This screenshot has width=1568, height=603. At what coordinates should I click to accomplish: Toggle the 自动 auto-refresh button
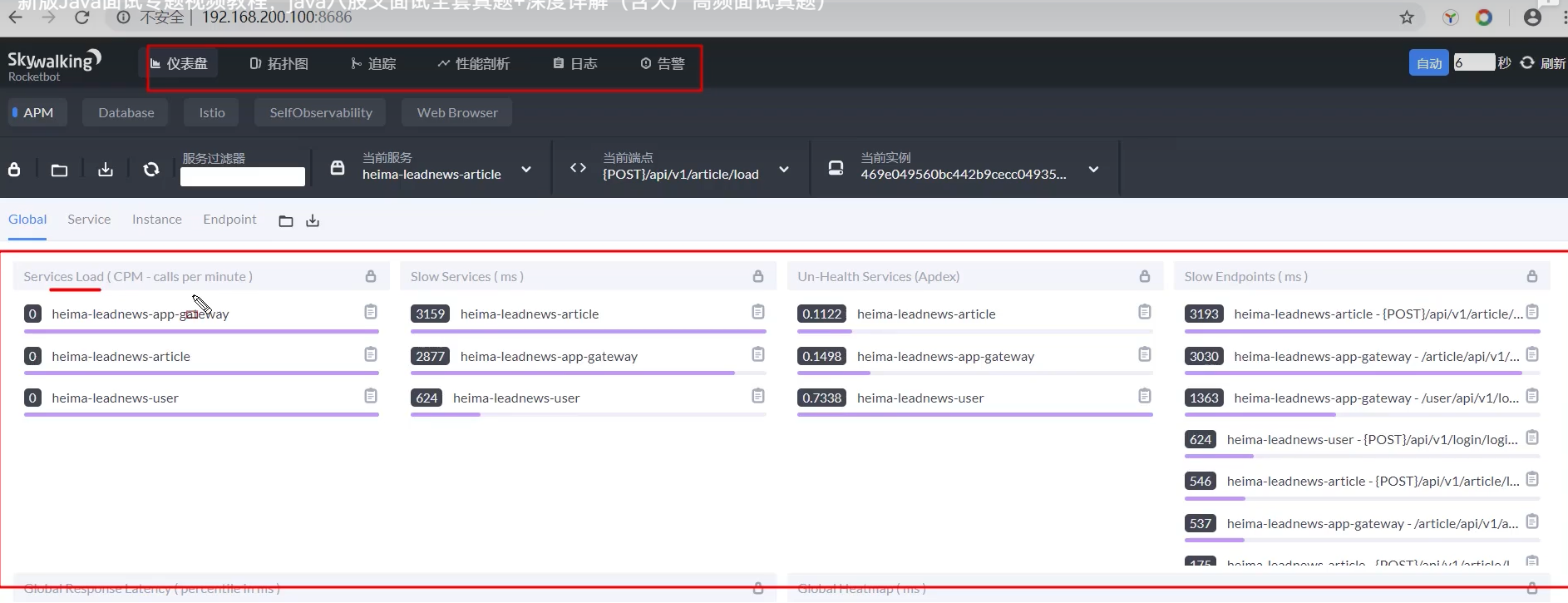pyautogui.click(x=1429, y=63)
